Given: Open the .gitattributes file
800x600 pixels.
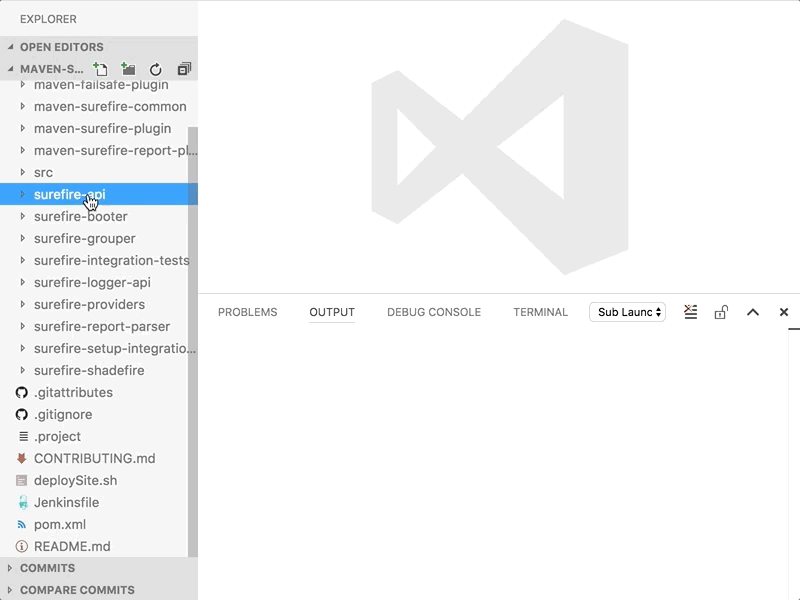Looking at the screenshot, I should tap(73, 392).
